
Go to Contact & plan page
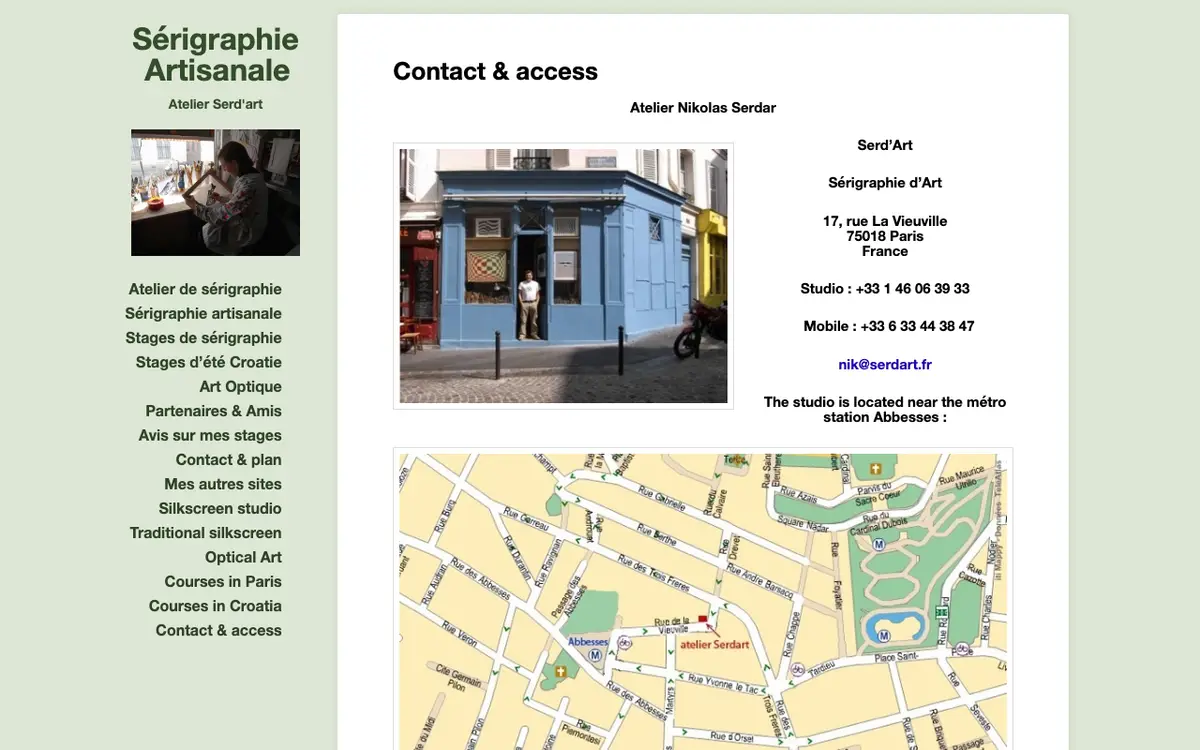(x=228, y=460)
